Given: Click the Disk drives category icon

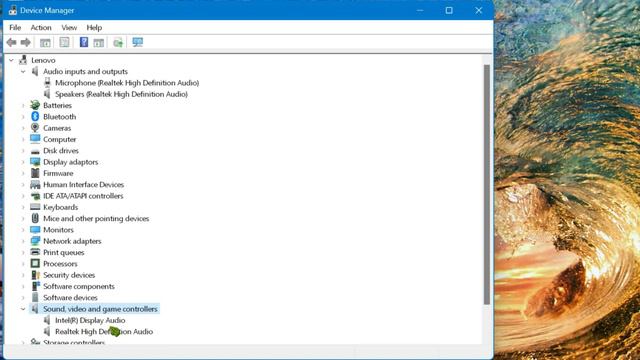Looking at the screenshot, I should [x=35, y=151].
